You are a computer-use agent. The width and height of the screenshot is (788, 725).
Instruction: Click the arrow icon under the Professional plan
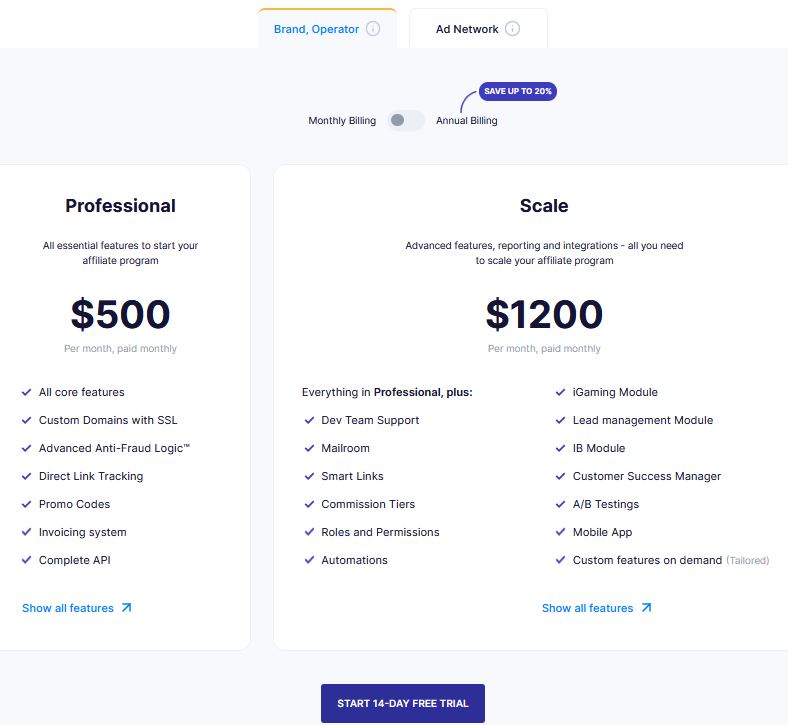(x=126, y=607)
